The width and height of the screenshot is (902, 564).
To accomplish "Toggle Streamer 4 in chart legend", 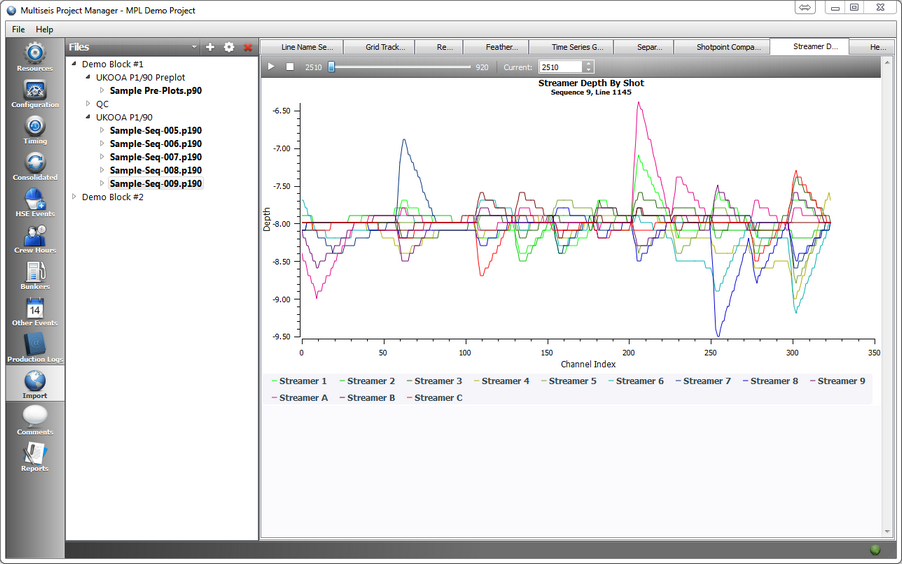I will [x=502, y=381].
